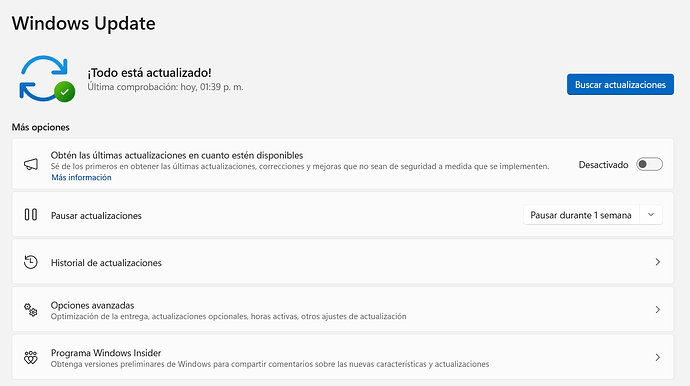Click the pause icon beside Pausar actualizaciones

tap(31, 215)
